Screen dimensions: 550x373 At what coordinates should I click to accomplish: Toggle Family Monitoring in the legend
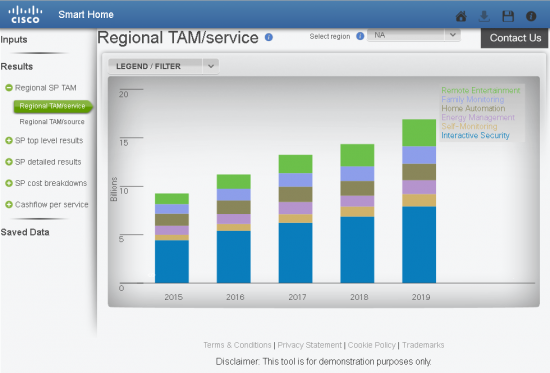pyautogui.click(x=472, y=100)
